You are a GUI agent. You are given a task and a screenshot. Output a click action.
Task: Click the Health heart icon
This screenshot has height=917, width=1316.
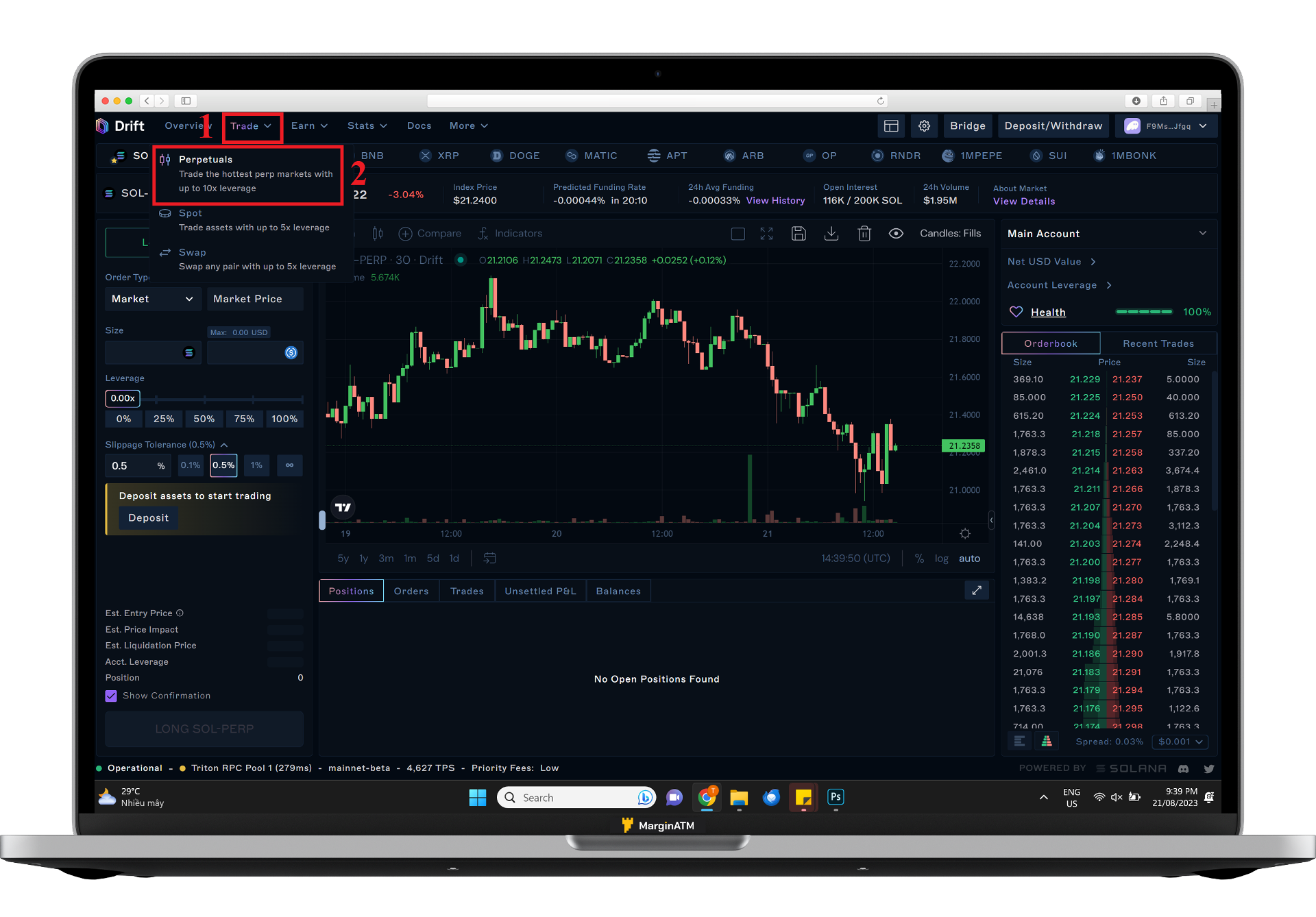tap(1016, 312)
